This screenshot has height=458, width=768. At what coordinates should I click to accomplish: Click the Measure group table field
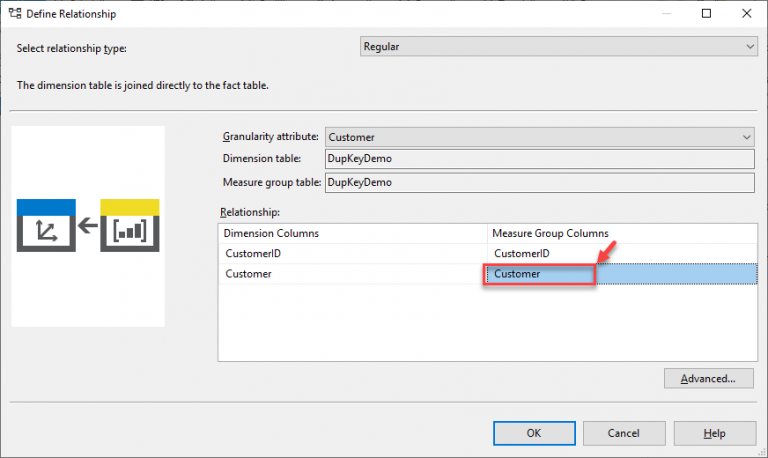pos(538,182)
